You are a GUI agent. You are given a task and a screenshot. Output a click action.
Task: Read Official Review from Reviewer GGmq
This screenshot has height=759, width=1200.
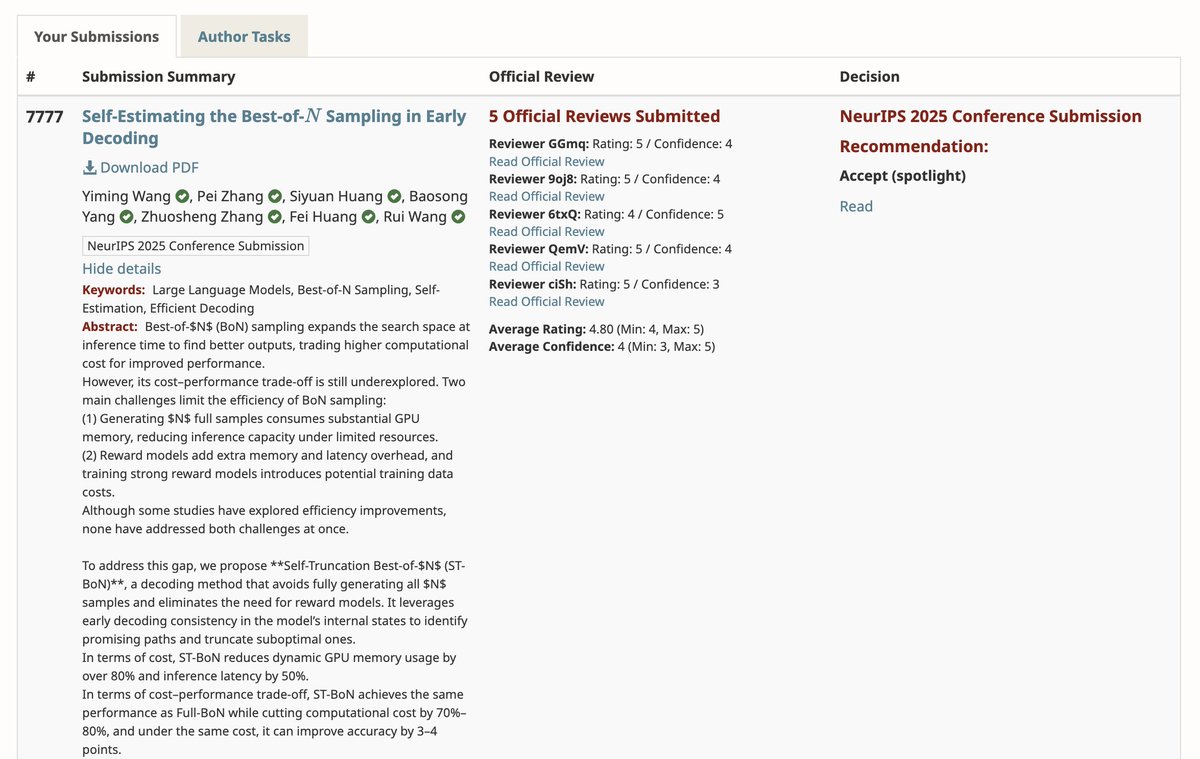(546, 161)
